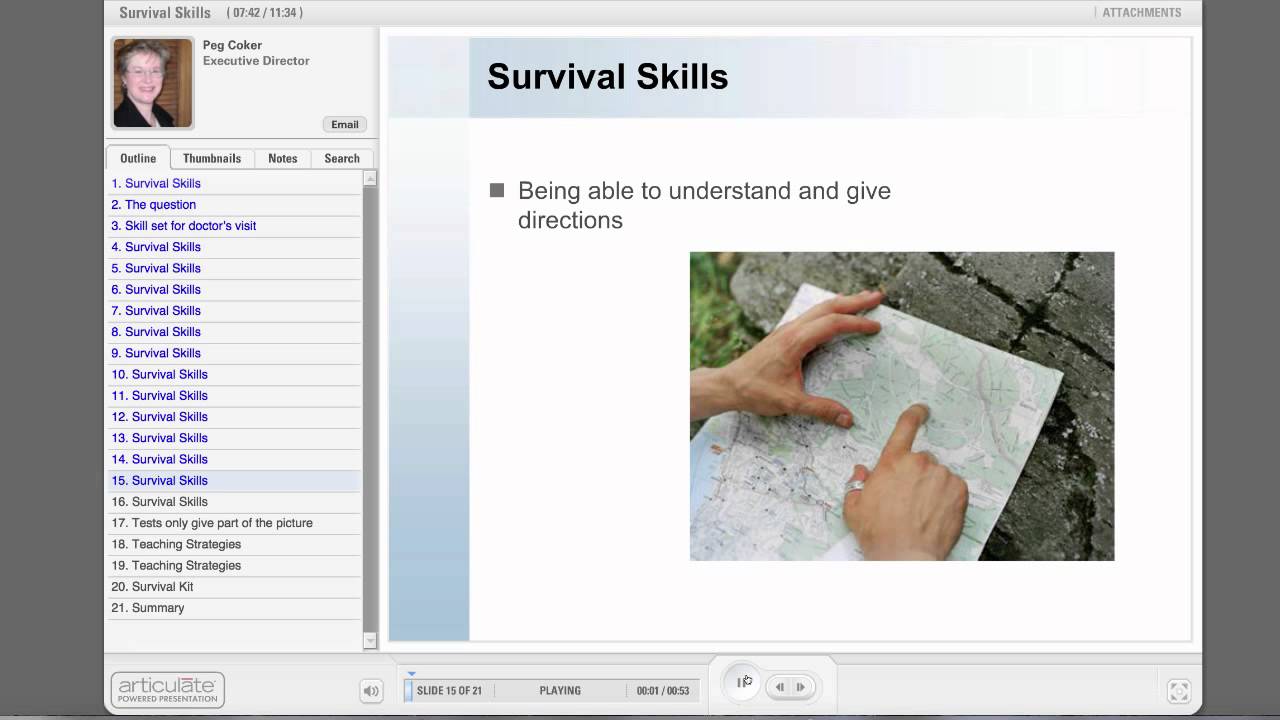Open 17. Tests only give part of the picture
Image resolution: width=1280 pixels, height=720 pixels.
[x=234, y=523]
